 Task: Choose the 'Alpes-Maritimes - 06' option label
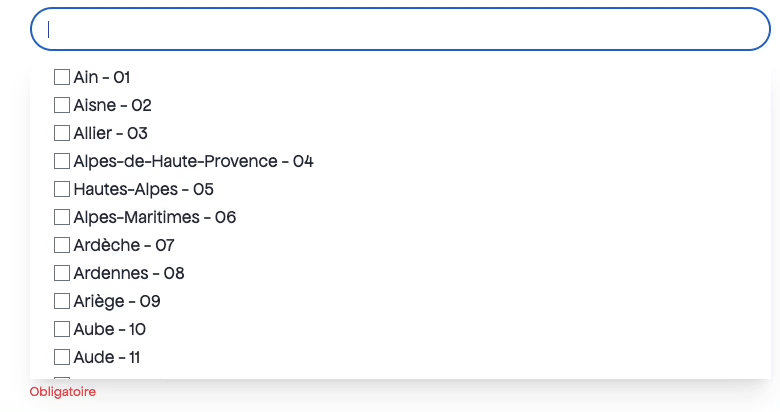pos(155,217)
